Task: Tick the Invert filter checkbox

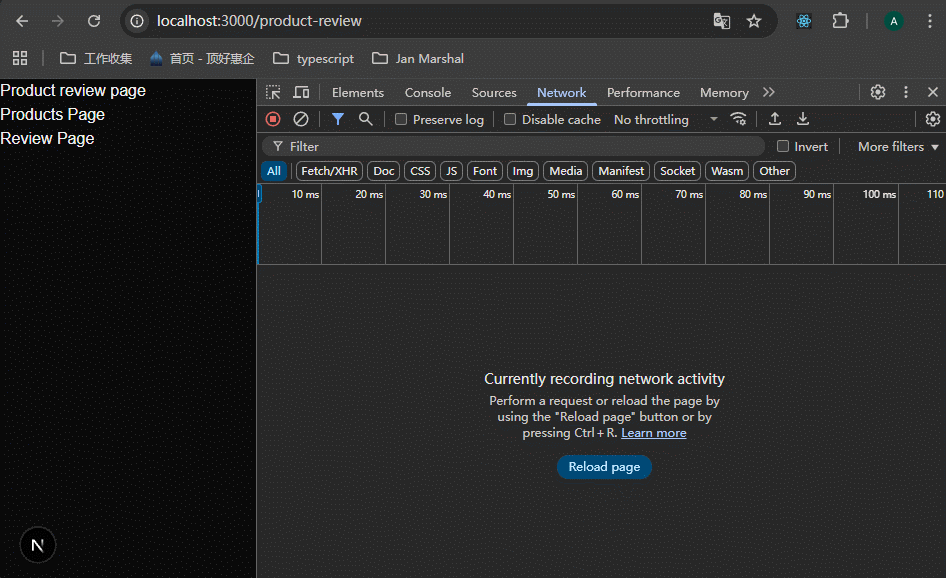Action: coord(783,146)
